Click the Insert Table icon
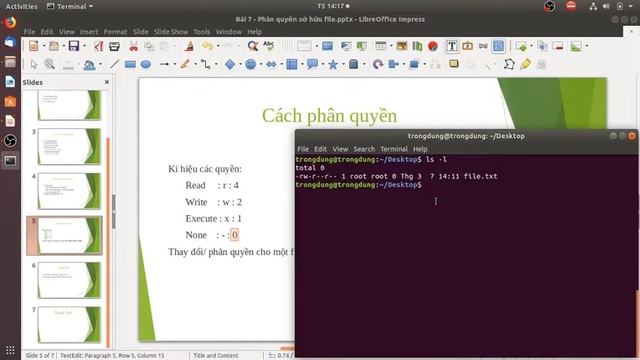The height and width of the screenshot is (360, 640). tap(380, 46)
